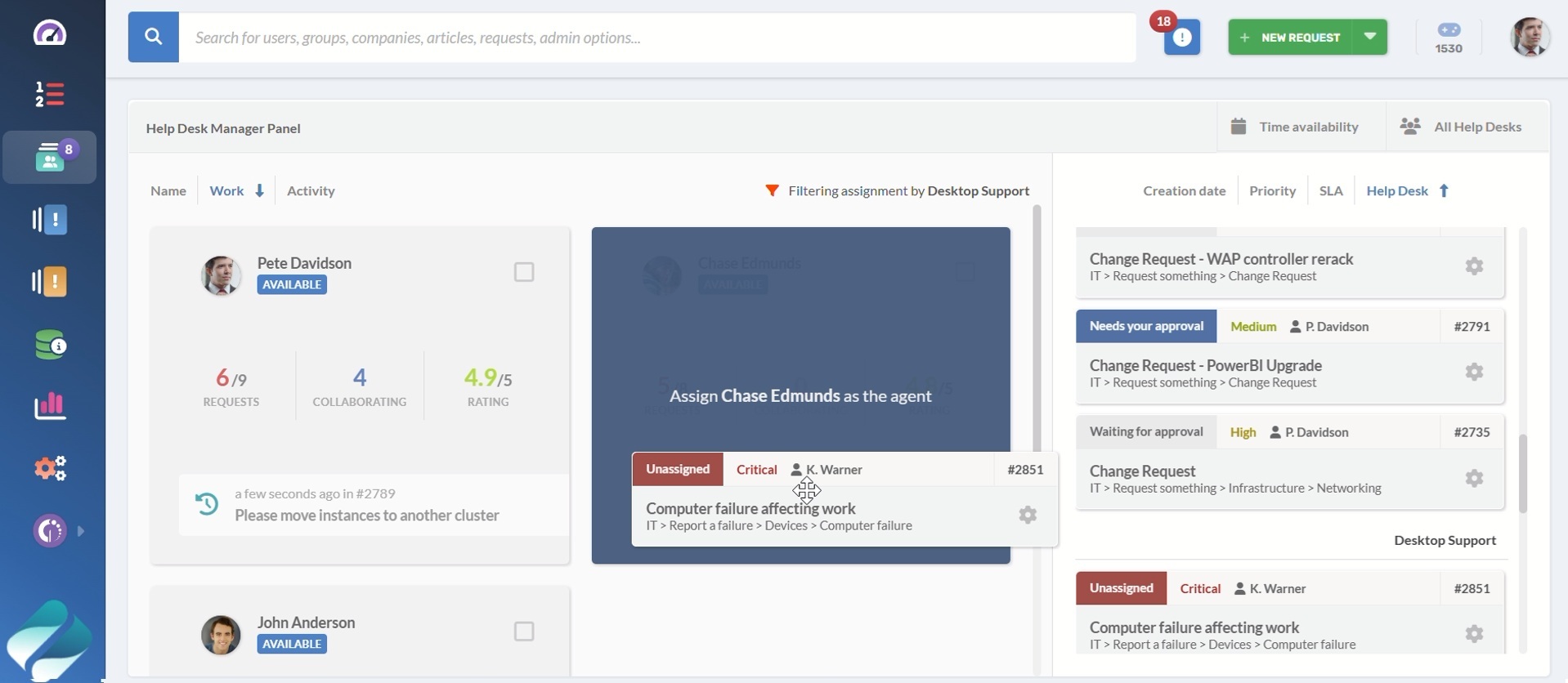
Task: Click Pete Davidson's avatar photo
Action: 221,275
